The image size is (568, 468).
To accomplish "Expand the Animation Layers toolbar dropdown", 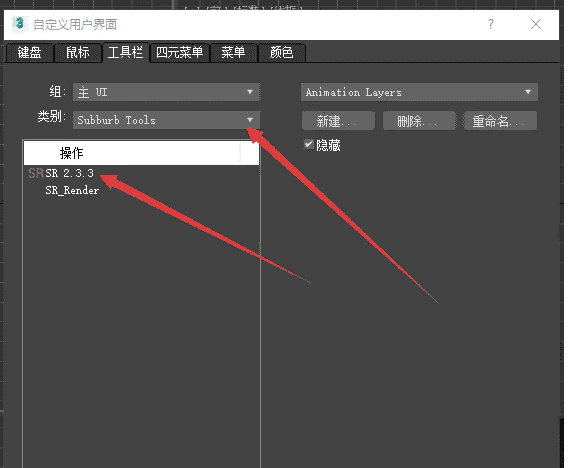I will pos(419,92).
